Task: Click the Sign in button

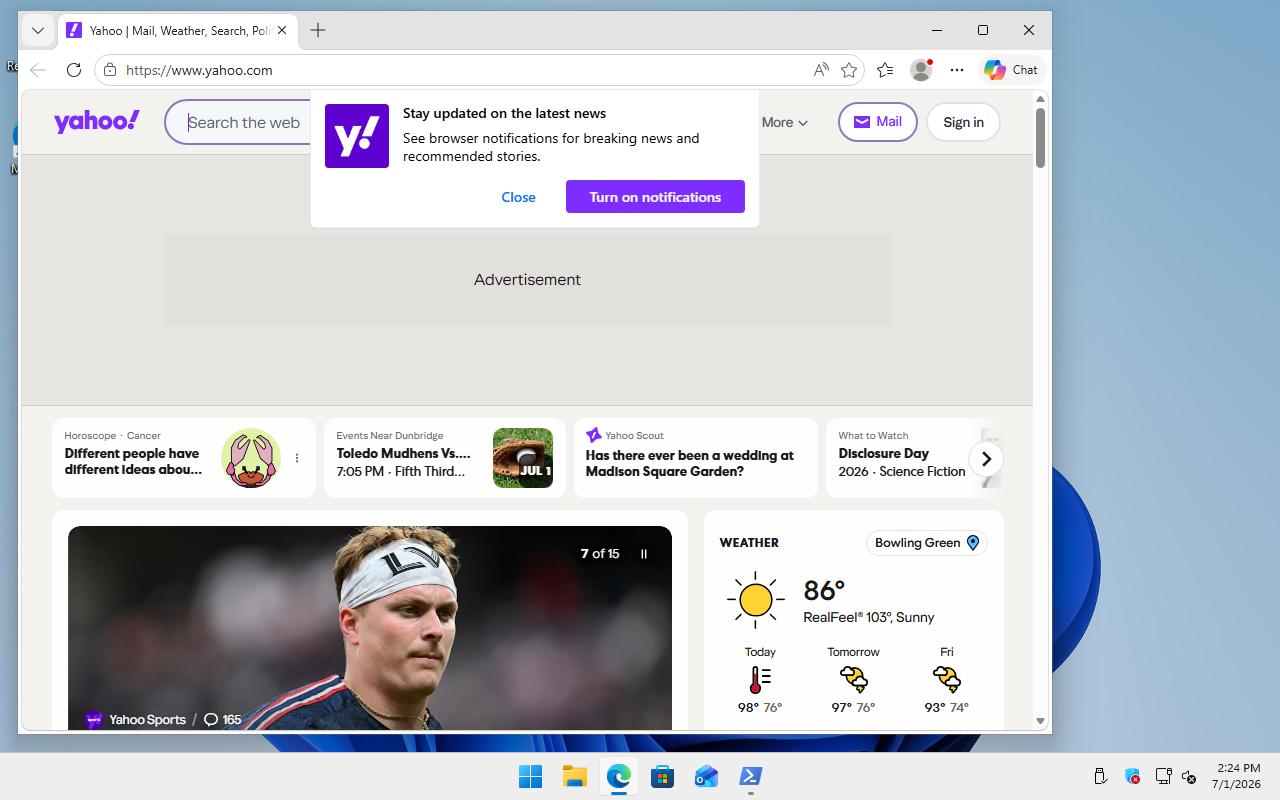Action: 963,122
